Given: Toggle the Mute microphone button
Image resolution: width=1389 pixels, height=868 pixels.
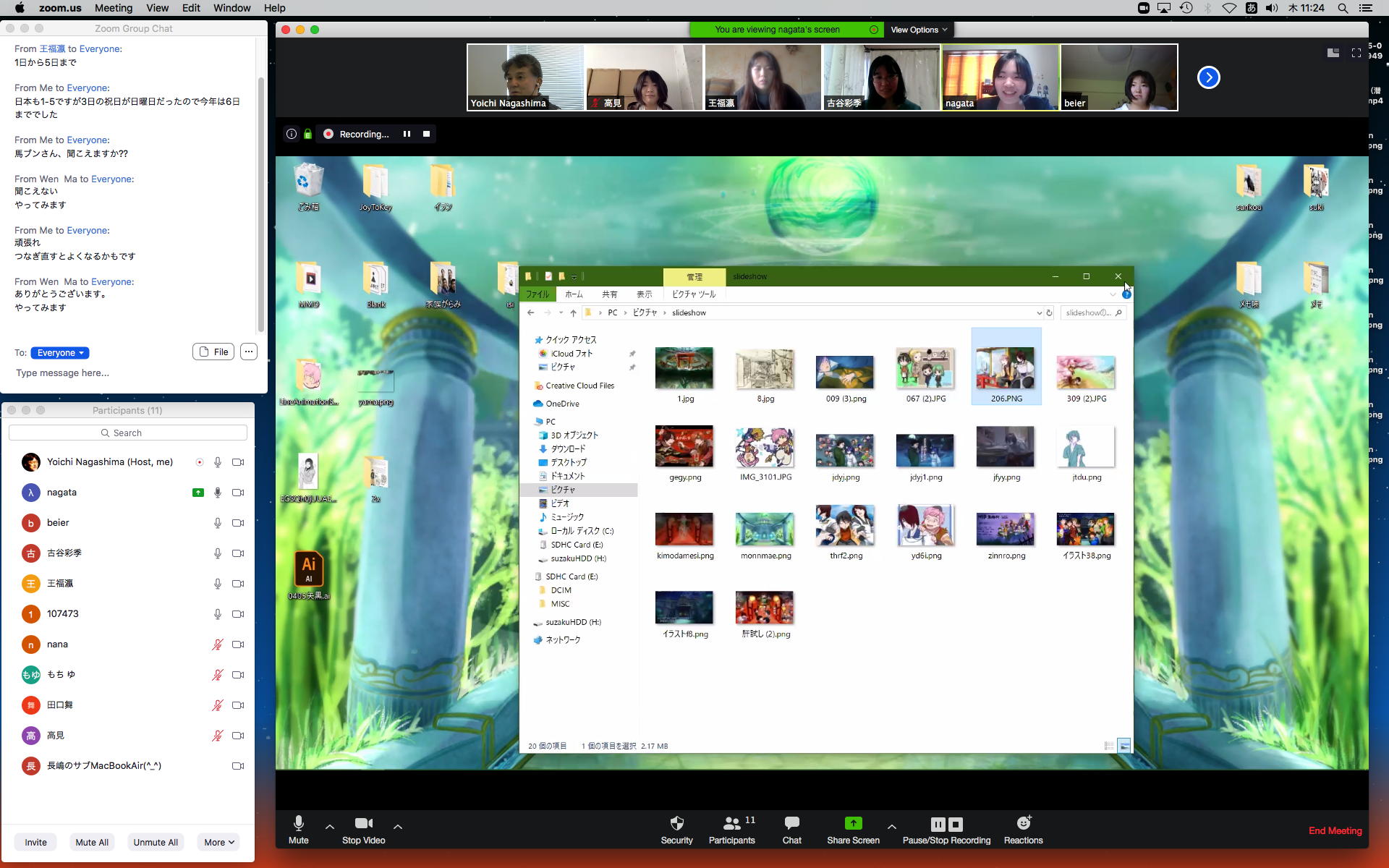Looking at the screenshot, I should tap(298, 824).
